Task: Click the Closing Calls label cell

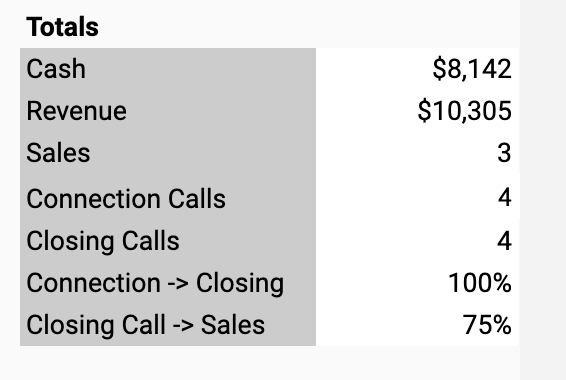Action: tap(168, 240)
